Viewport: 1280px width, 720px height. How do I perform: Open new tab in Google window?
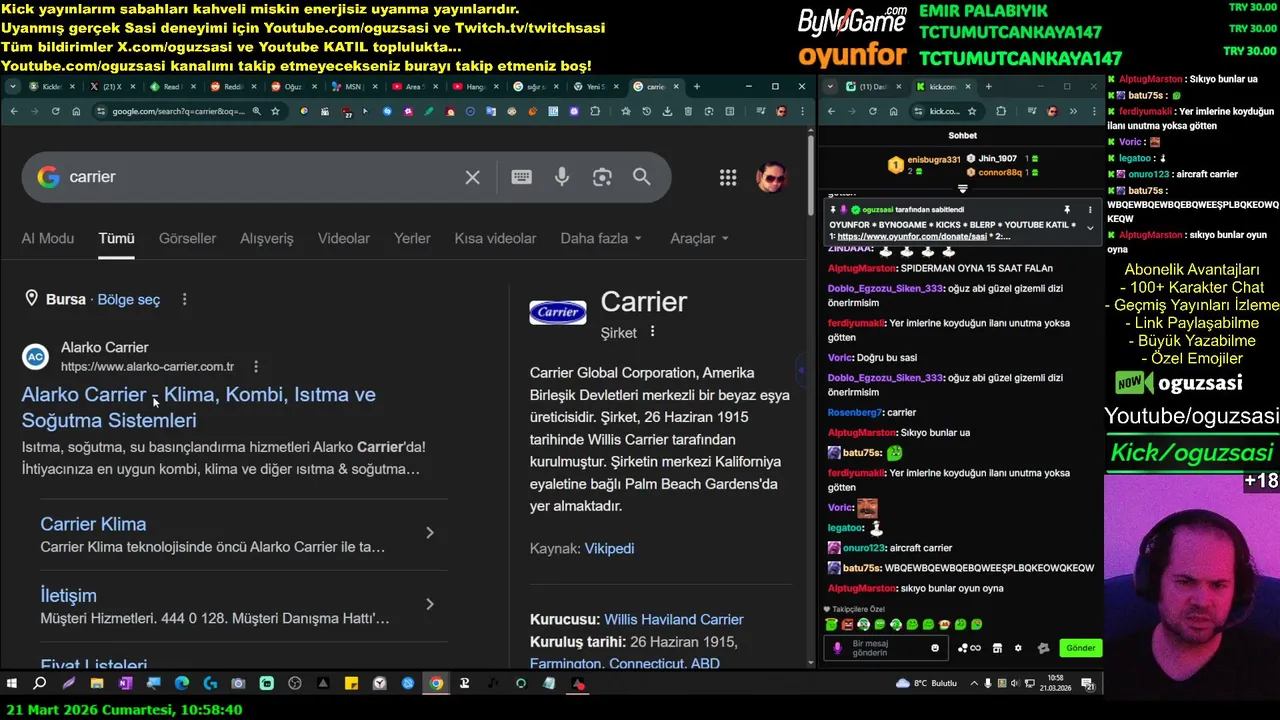697,87
